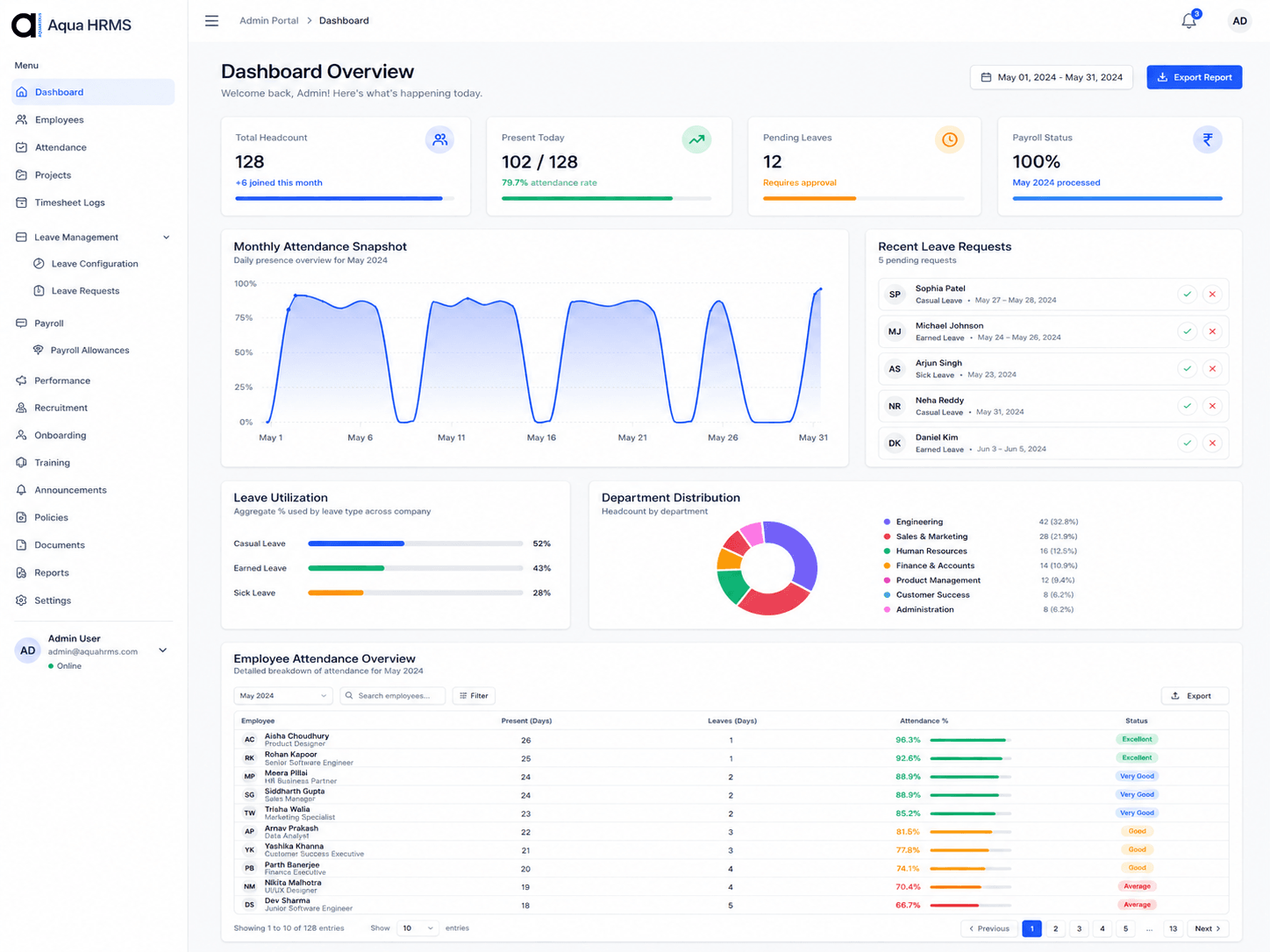Screen dimensions: 1270x952
Task: Click Arnav Prakash's employee name
Action: (x=291, y=828)
